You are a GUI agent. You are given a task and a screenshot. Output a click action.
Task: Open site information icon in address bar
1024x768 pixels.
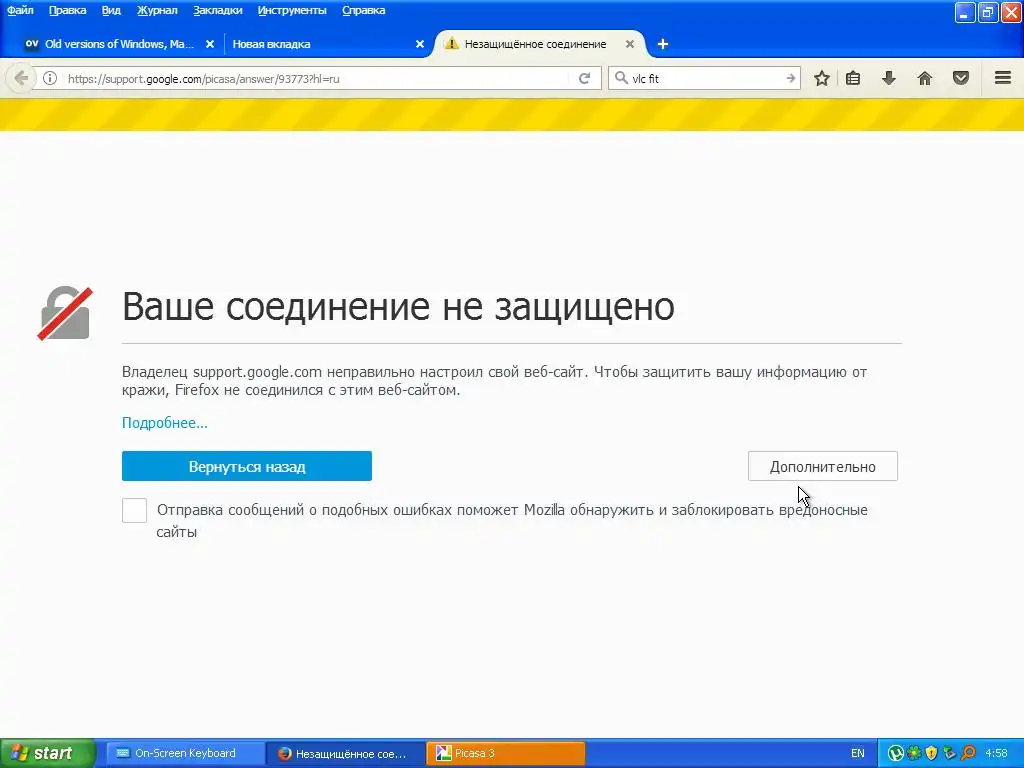pos(50,78)
